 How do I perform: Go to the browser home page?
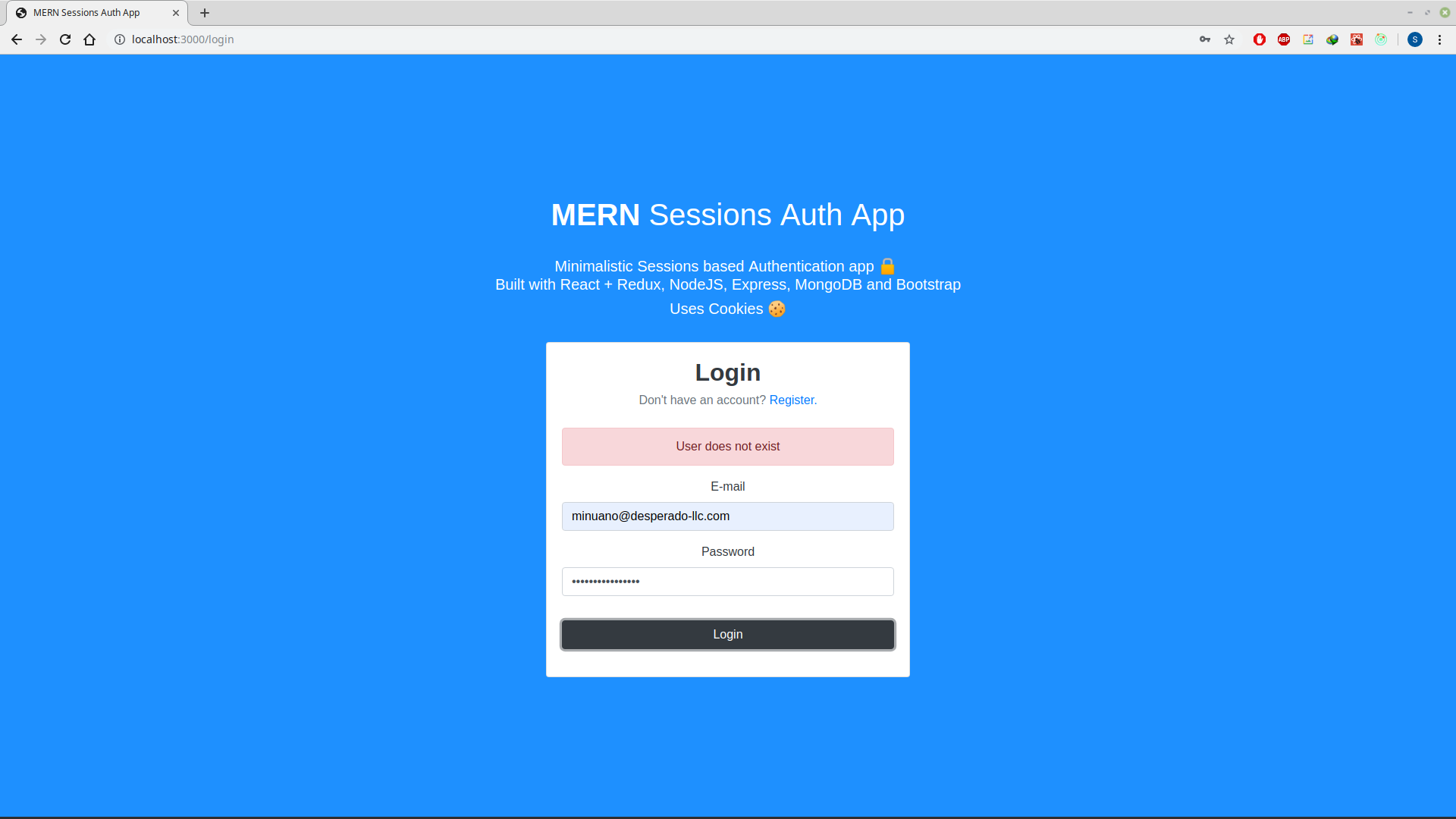pos(89,39)
